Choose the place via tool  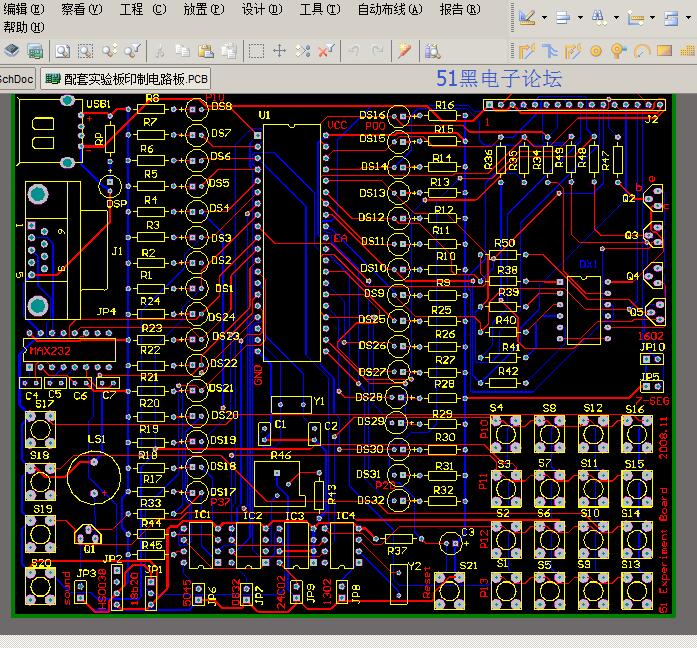tap(618, 52)
